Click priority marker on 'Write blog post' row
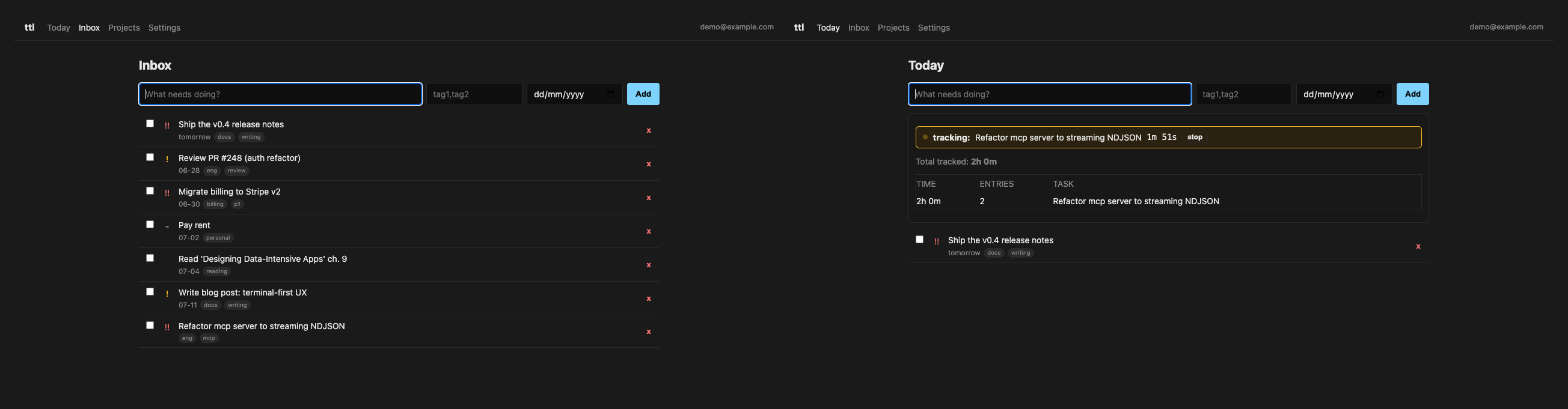The height and width of the screenshot is (409, 1568). pyautogui.click(x=167, y=294)
